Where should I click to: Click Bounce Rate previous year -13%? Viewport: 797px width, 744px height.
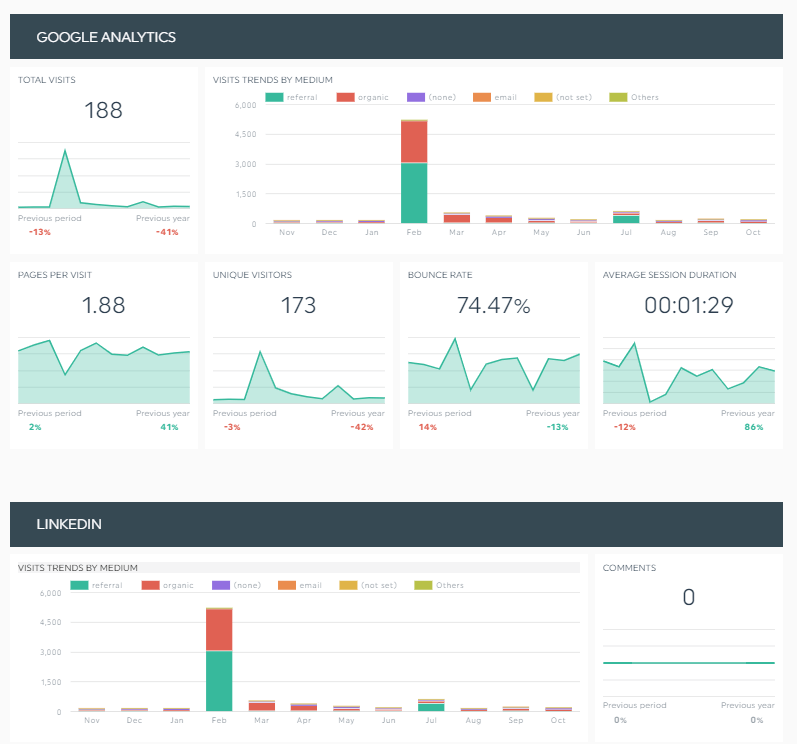tap(558, 427)
